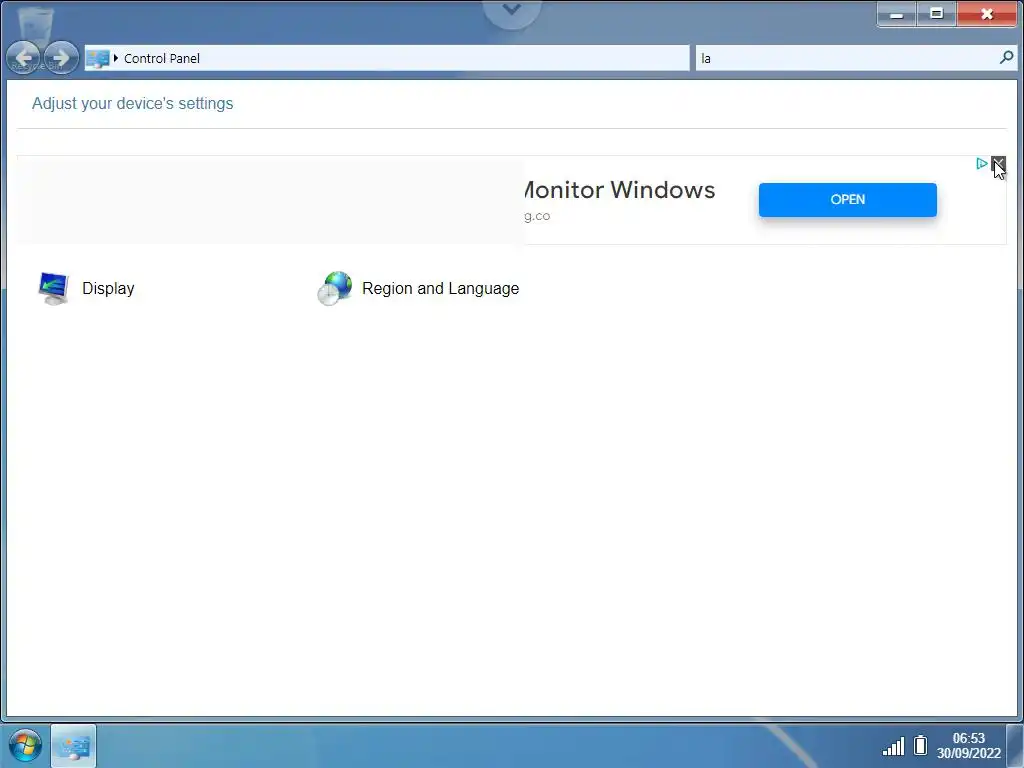The height and width of the screenshot is (768, 1024).
Task: Close the ad with the X icon
Action: pos(999,163)
